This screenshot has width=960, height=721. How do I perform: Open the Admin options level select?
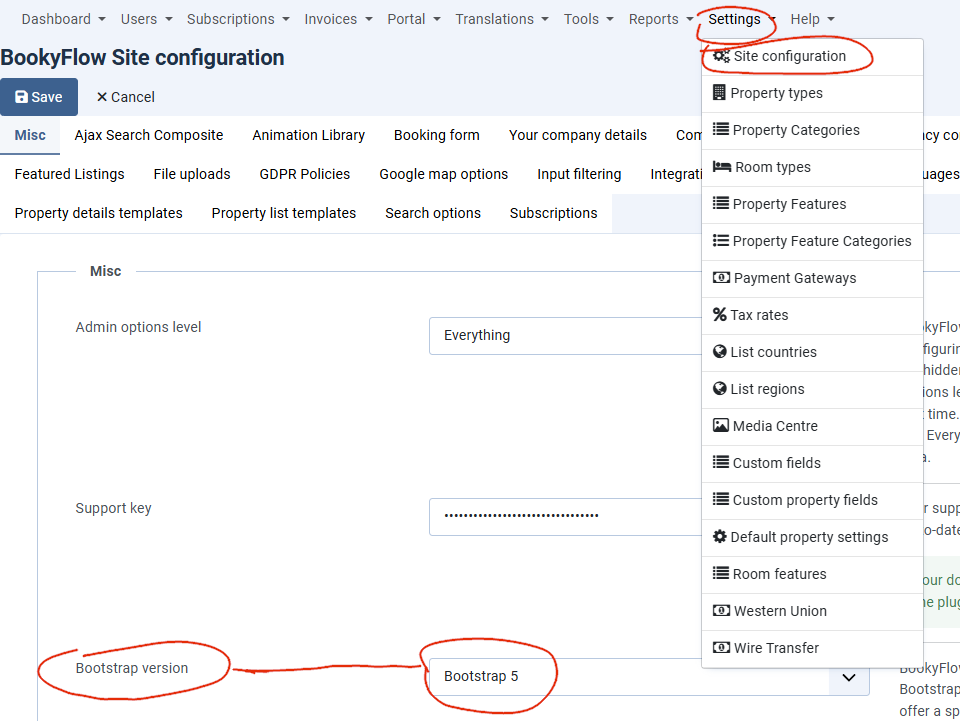564,335
